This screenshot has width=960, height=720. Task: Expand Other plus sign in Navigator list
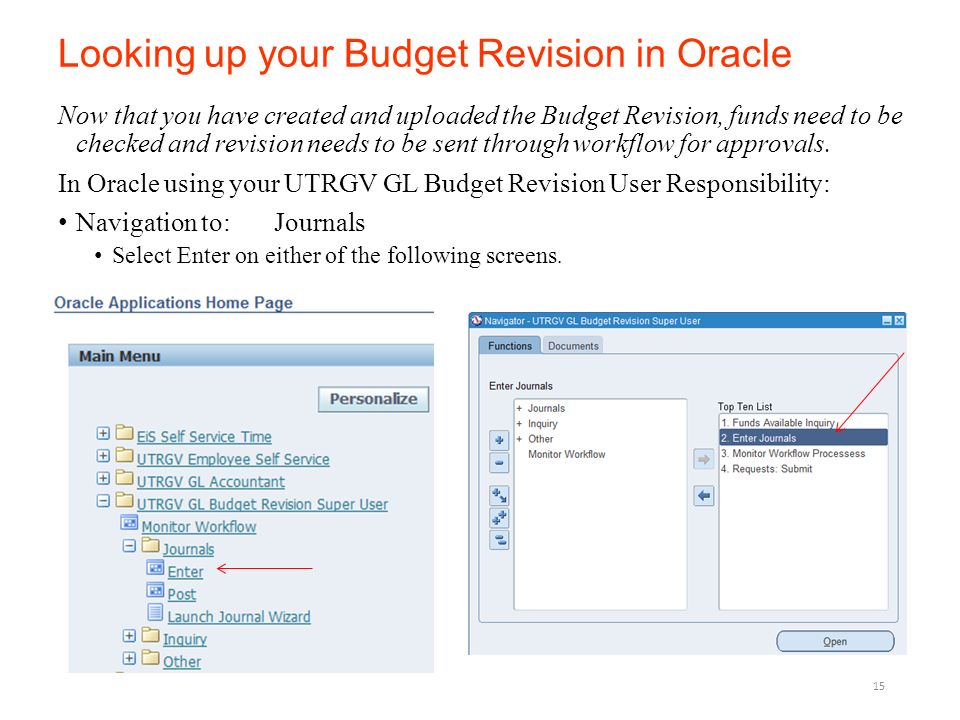(x=519, y=439)
